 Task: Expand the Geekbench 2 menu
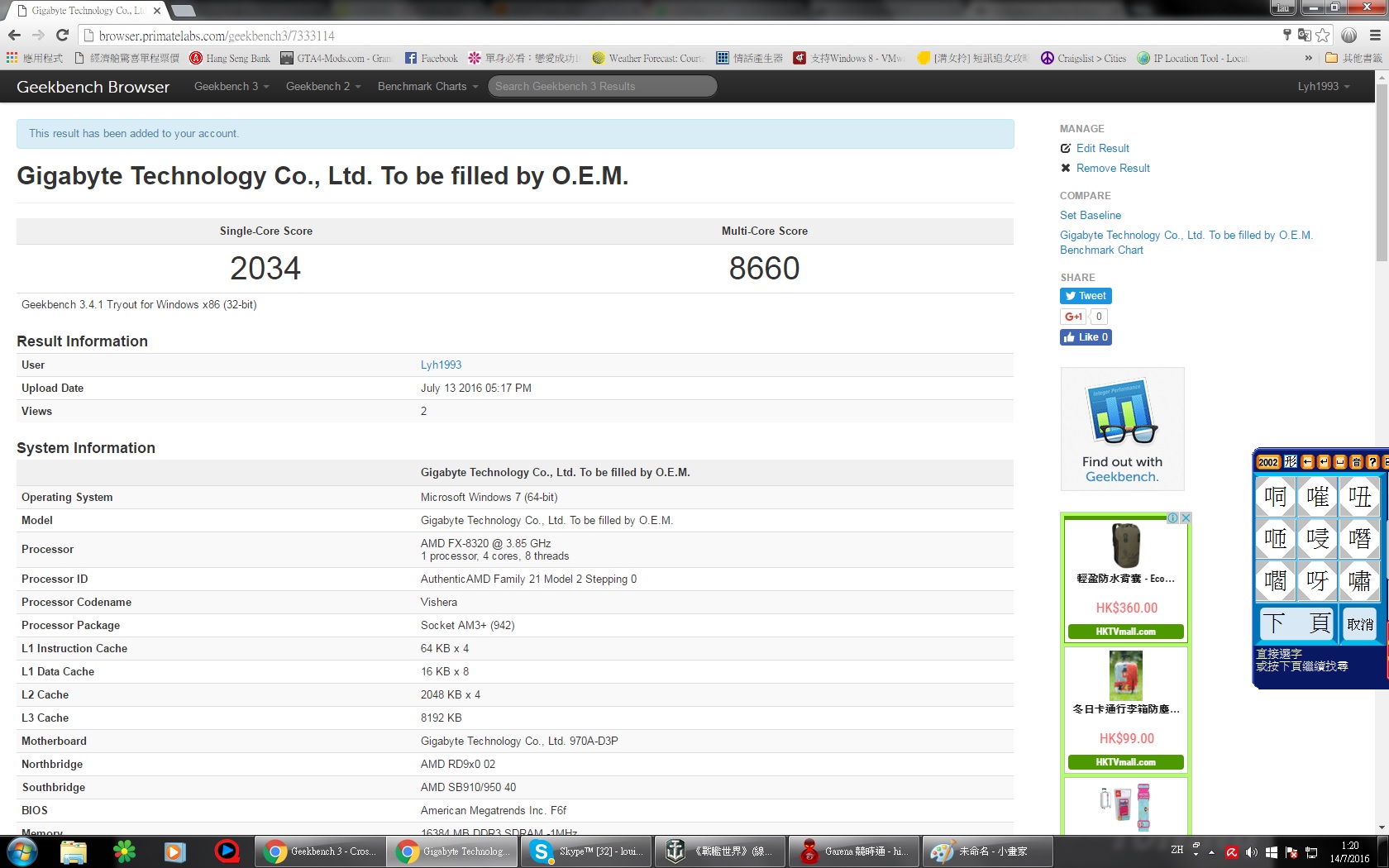tap(323, 86)
